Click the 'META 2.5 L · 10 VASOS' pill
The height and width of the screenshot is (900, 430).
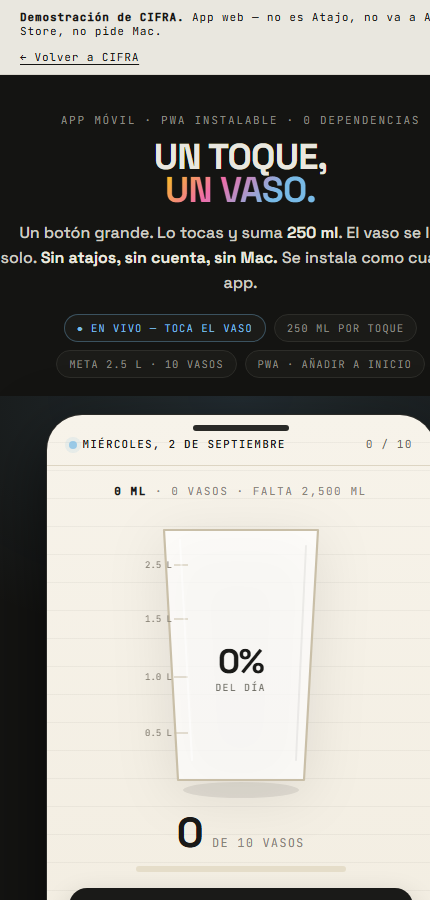(146, 364)
